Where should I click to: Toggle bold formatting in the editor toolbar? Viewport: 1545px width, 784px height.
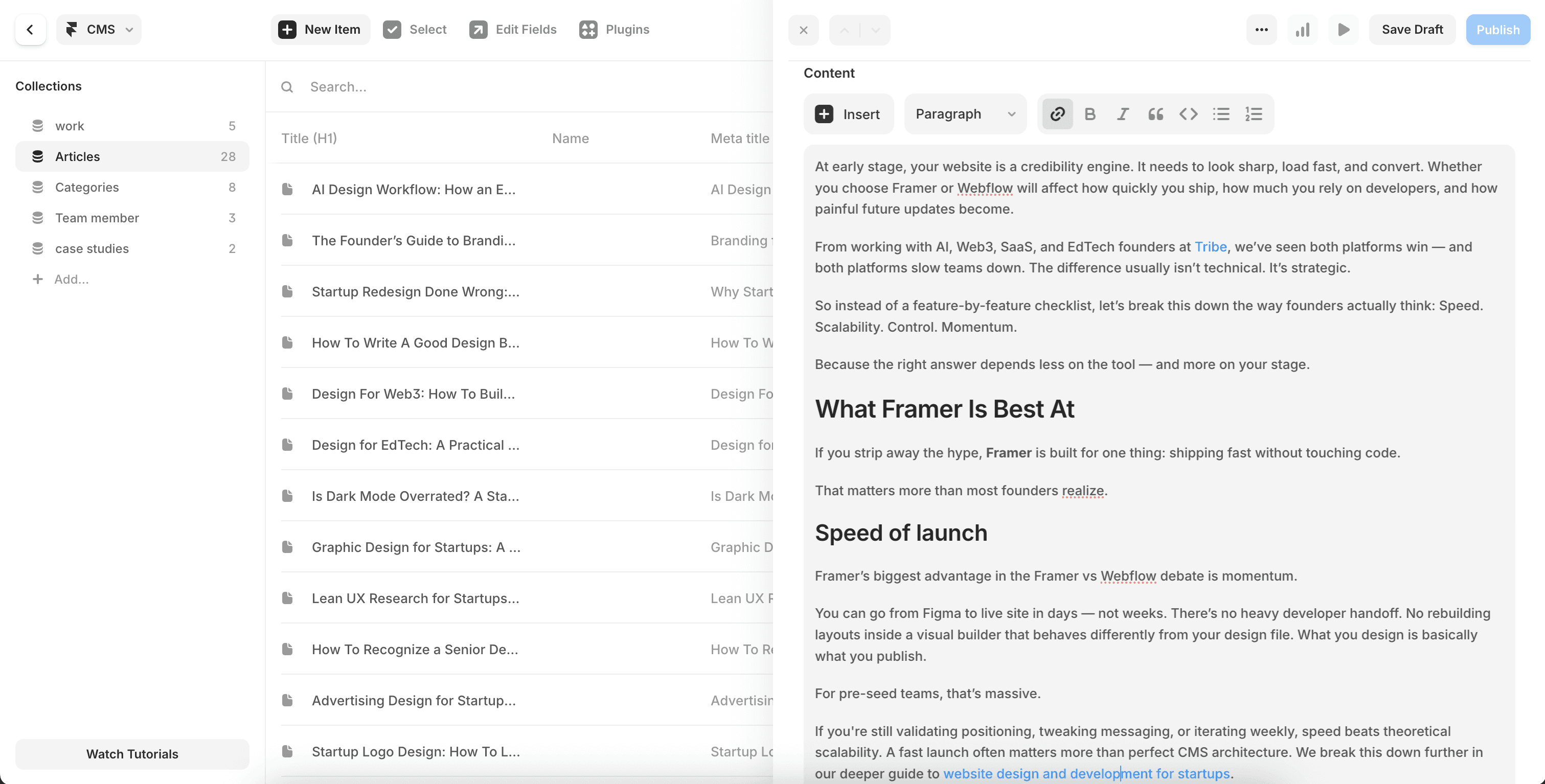coord(1090,114)
